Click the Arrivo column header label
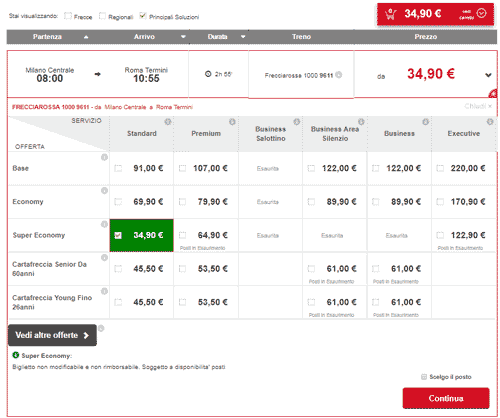The height and width of the screenshot is (418, 500). coord(144,37)
